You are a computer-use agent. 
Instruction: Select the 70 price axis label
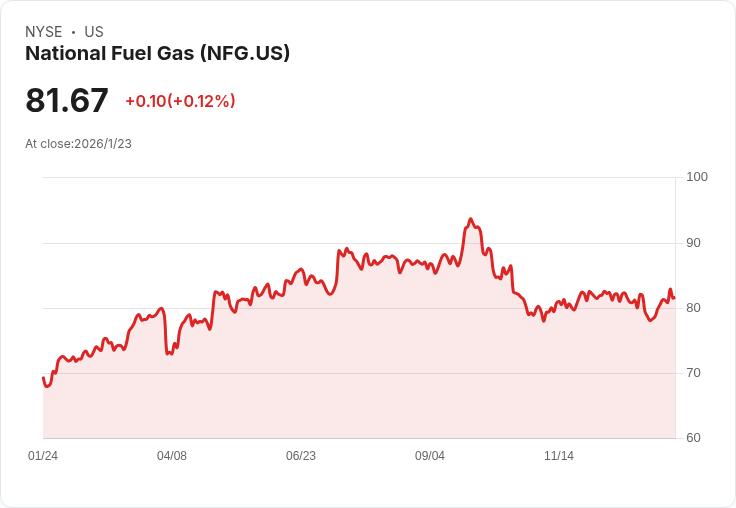[x=694, y=373]
